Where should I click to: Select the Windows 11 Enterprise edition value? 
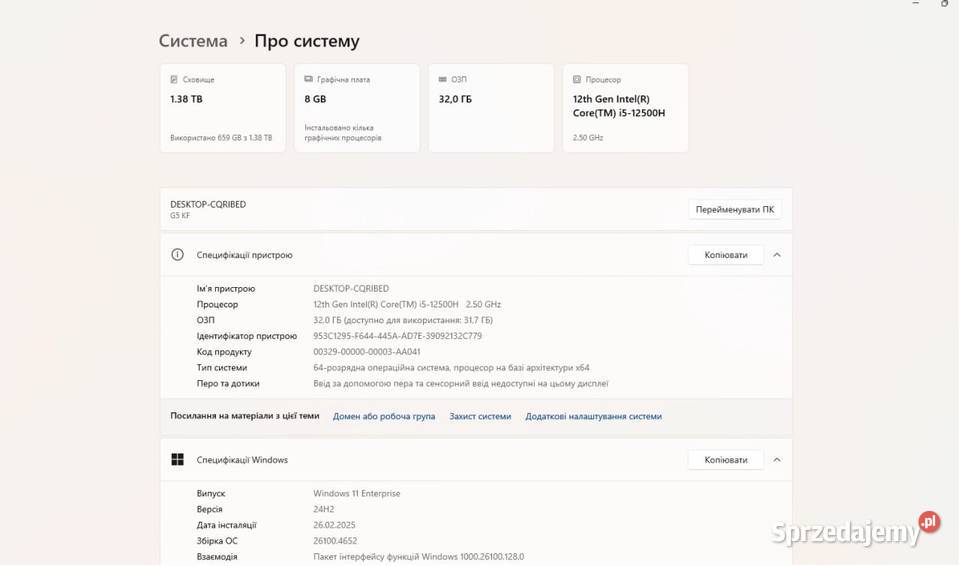click(356, 494)
